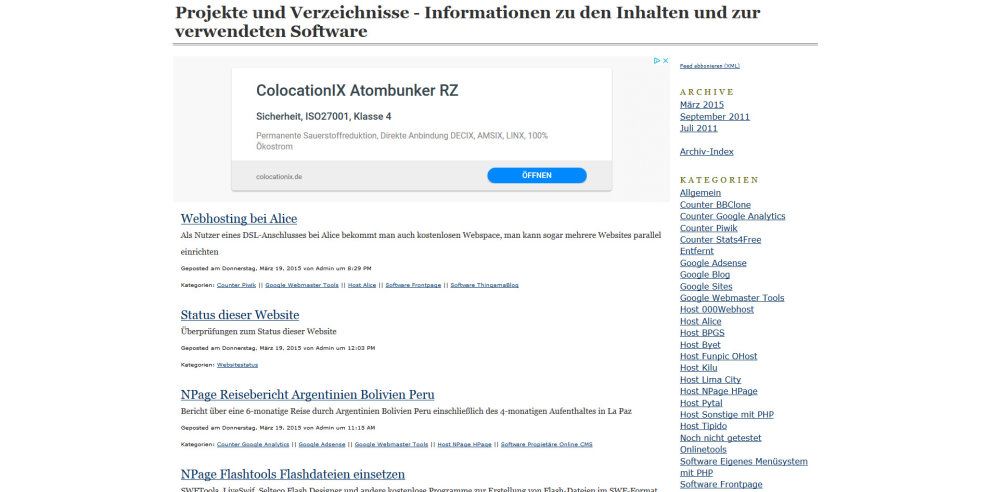Select September 2011 archive entry
Viewport: 990px width, 492px height.
714,116
